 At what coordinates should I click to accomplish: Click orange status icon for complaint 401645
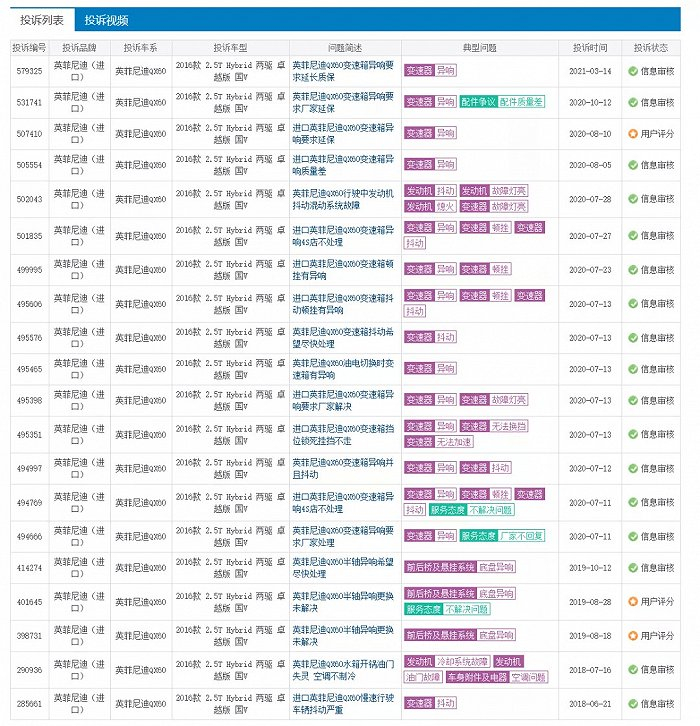click(x=633, y=602)
